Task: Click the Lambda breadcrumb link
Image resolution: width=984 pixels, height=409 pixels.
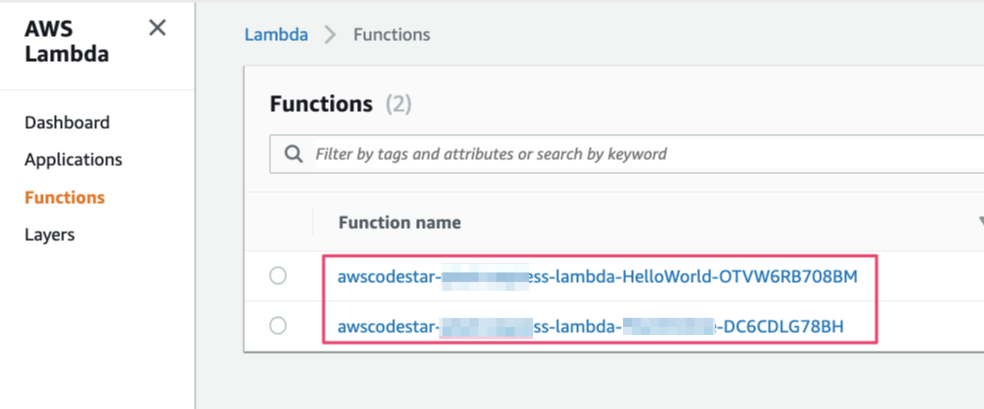Action: [276, 35]
